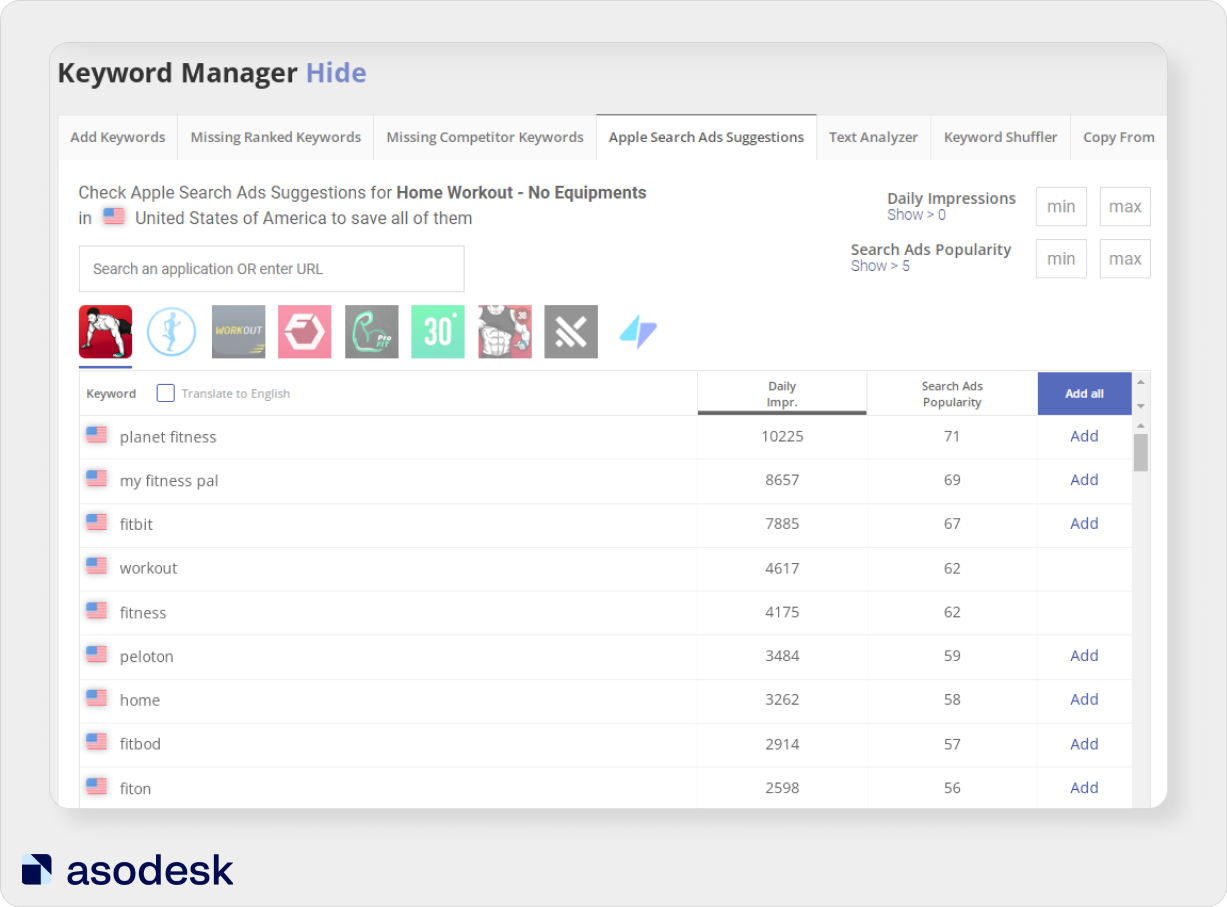
Task: Focus the Search an application OR enter URL field
Action: click(272, 269)
